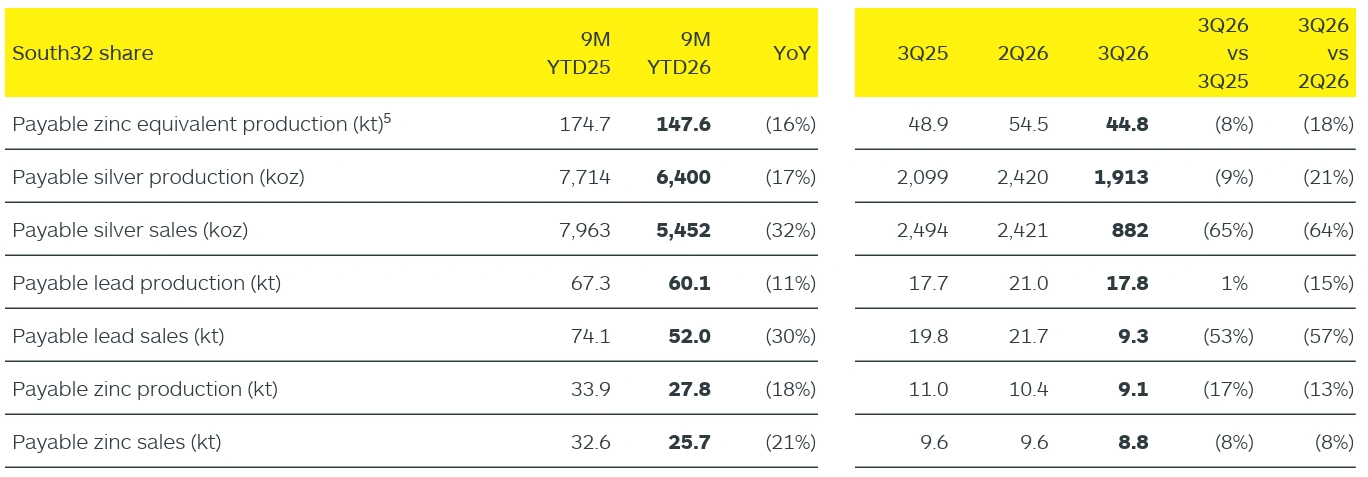Select the Payable lead sales (kt) row label
Viewport: 1368px width, 477px height.
click(118, 336)
